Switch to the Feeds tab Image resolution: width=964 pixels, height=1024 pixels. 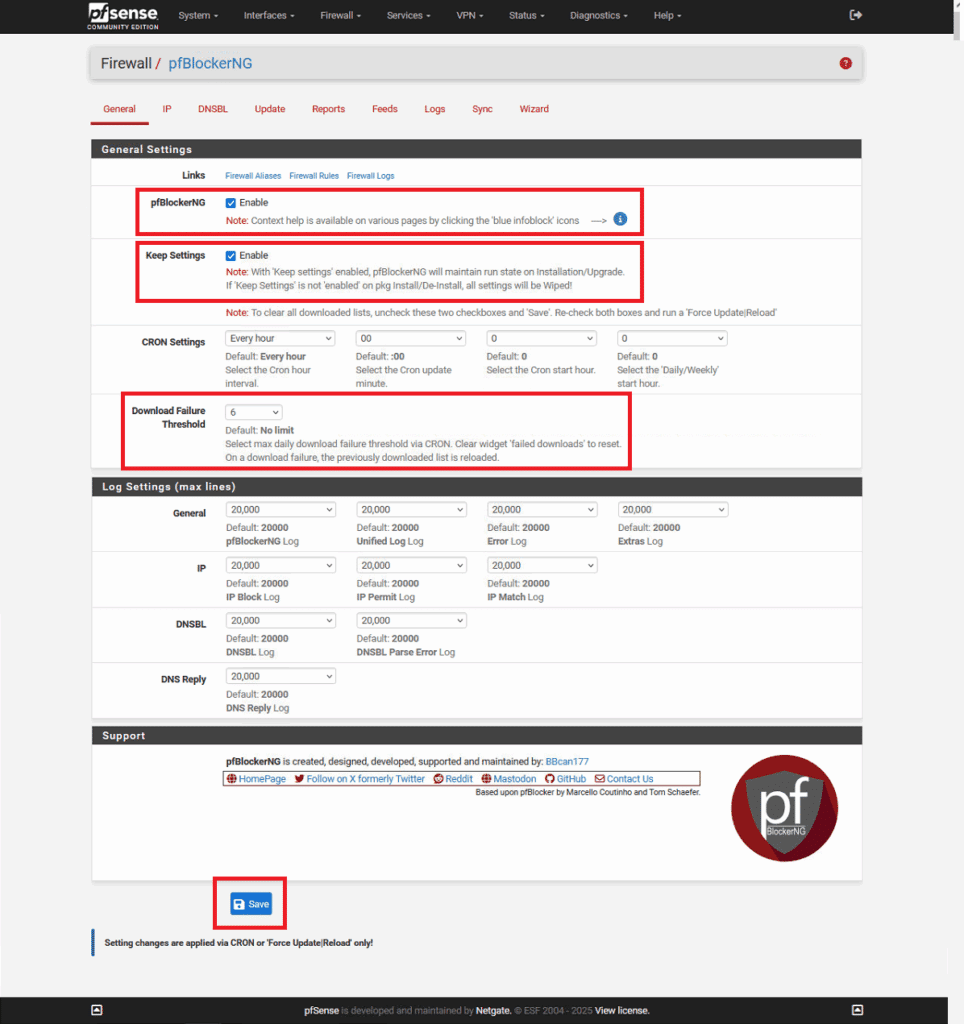click(385, 109)
